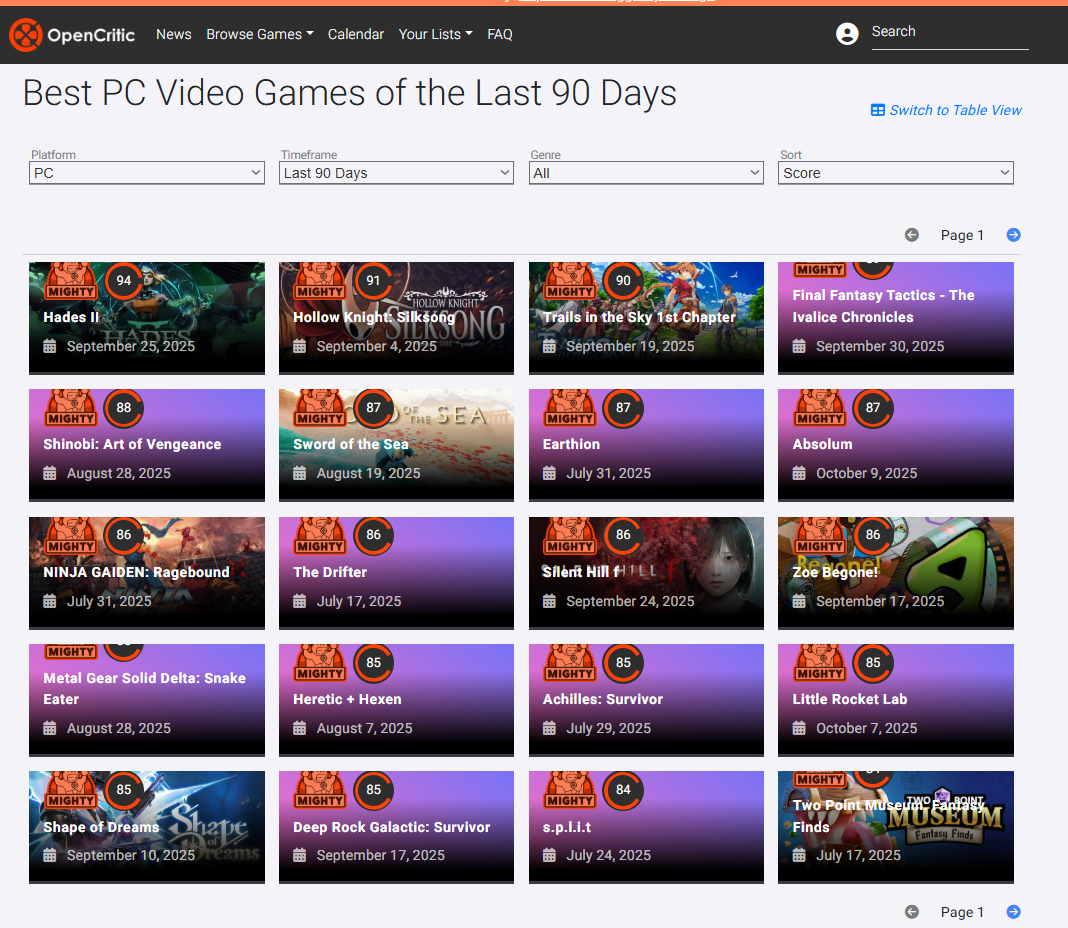
Task: Click calendar icon on Heretic + Hexen card
Action: coord(300,728)
